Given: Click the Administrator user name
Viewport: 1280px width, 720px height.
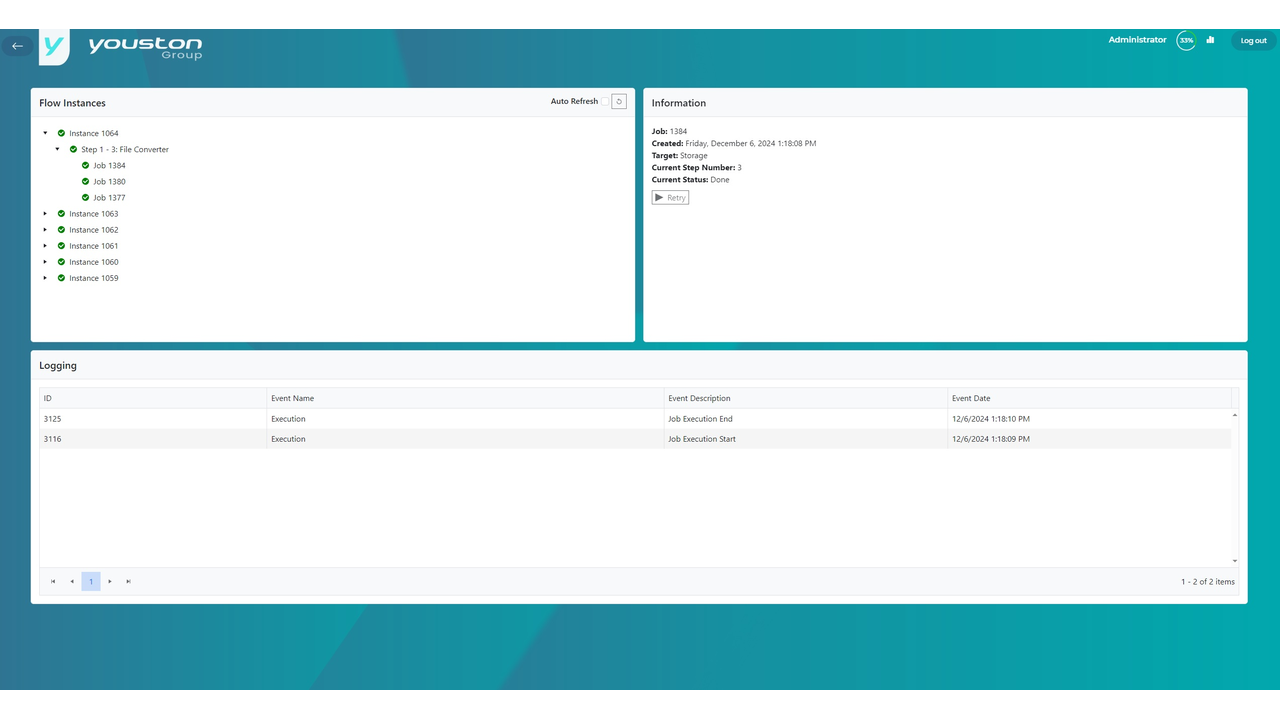Looking at the screenshot, I should coord(1137,40).
